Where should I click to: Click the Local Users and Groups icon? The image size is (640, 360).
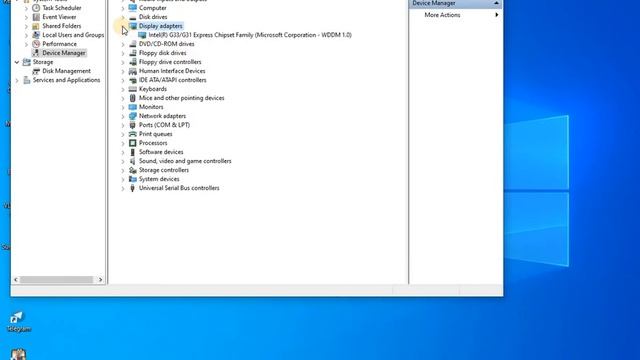point(36,35)
